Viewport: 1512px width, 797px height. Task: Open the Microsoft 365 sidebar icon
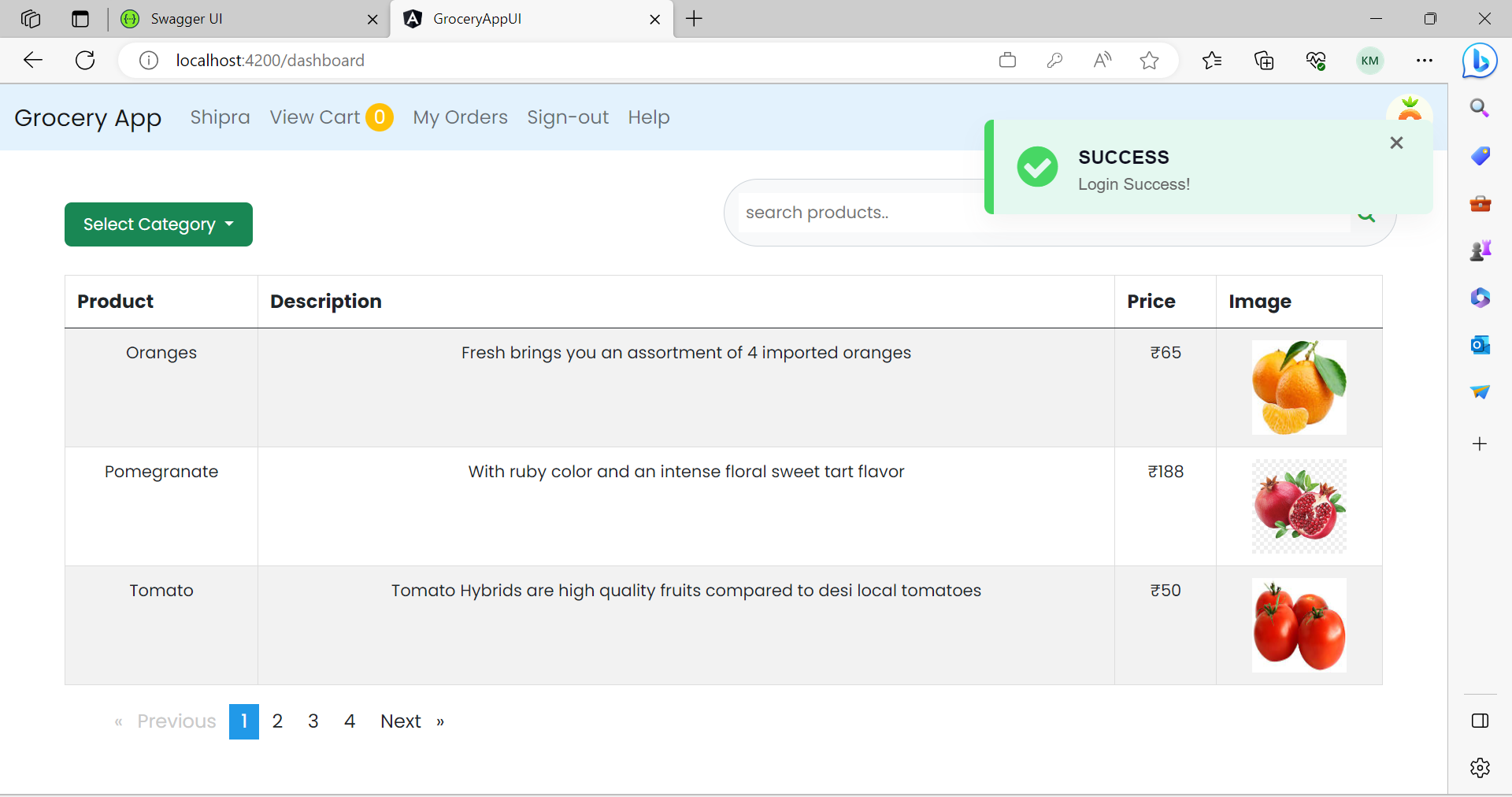(1480, 298)
